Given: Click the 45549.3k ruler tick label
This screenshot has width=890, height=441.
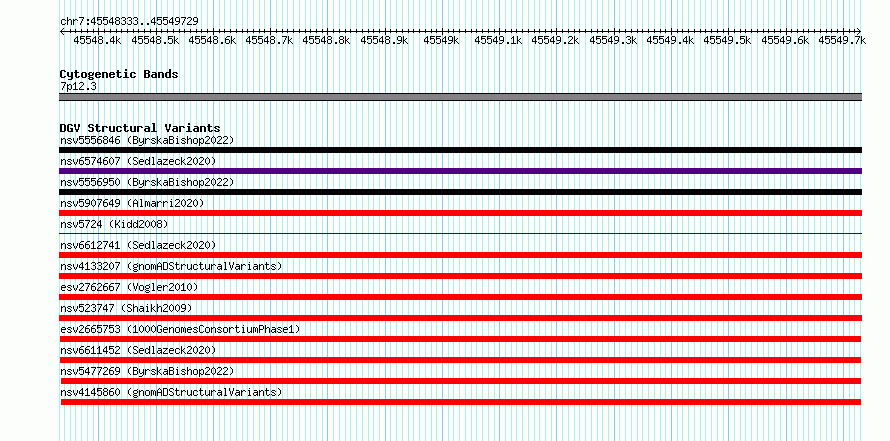Looking at the screenshot, I should tap(613, 40).
